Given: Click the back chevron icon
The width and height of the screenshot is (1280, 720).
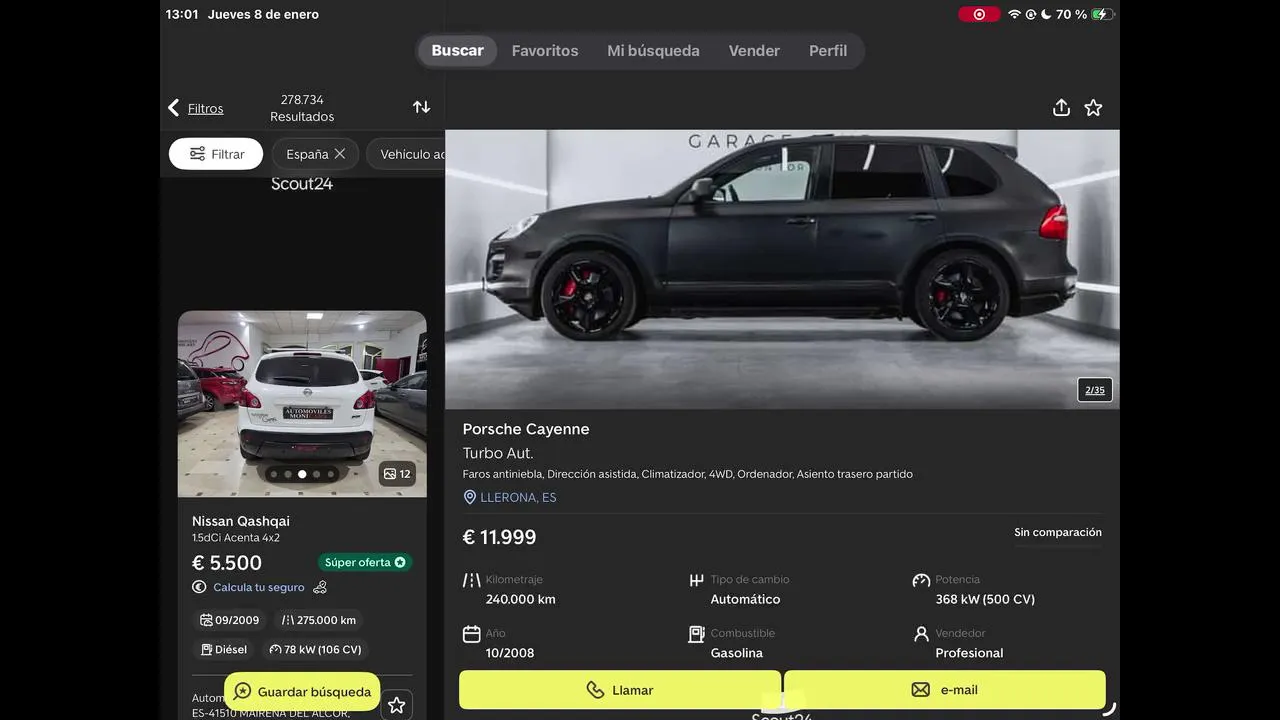Looking at the screenshot, I should tap(173, 108).
